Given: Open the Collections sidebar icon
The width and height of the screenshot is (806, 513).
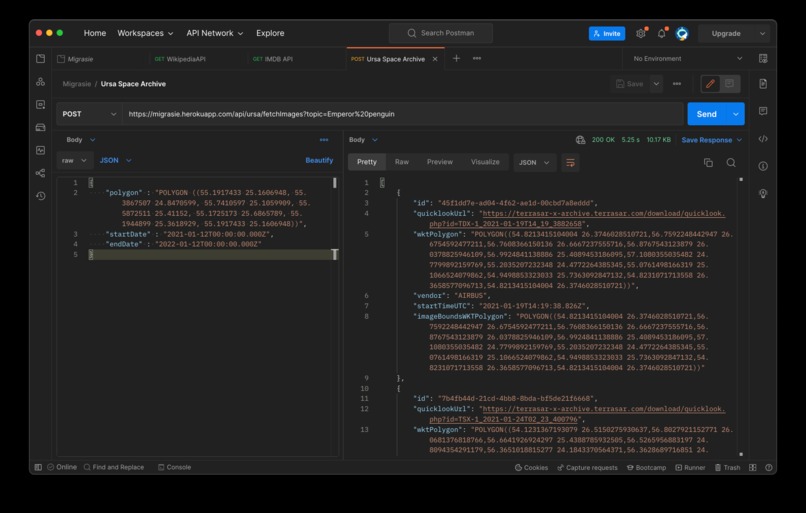Looking at the screenshot, I should pos(41,59).
